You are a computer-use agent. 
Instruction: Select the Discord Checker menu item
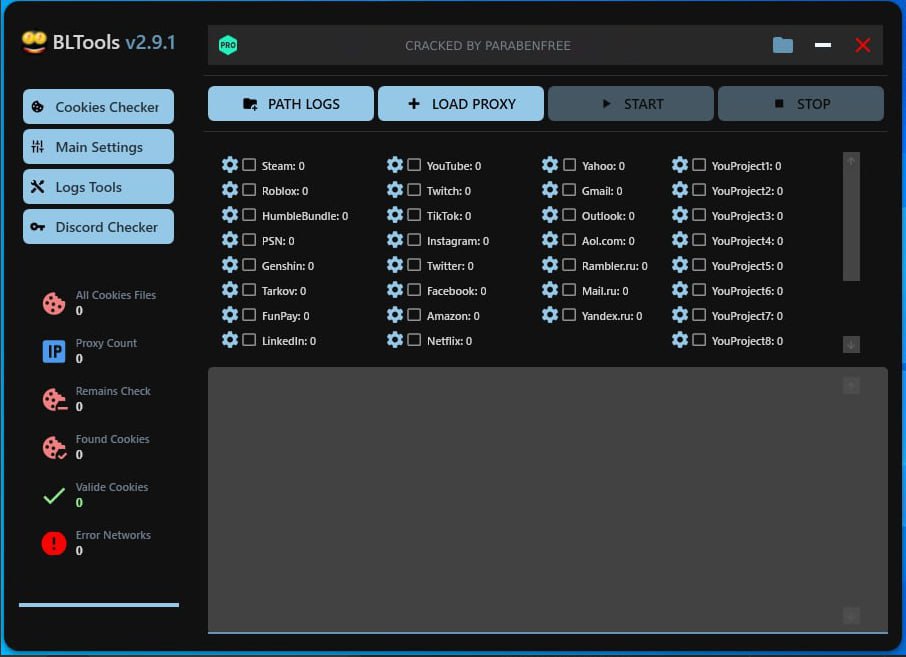pyautogui.click(x=98, y=227)
